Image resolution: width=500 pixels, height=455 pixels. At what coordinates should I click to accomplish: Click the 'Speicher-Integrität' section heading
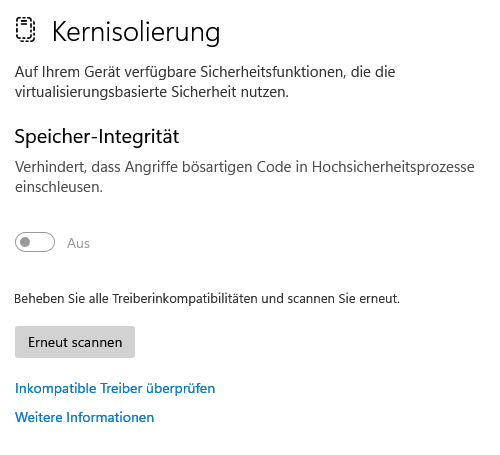(x=97, y=136)
